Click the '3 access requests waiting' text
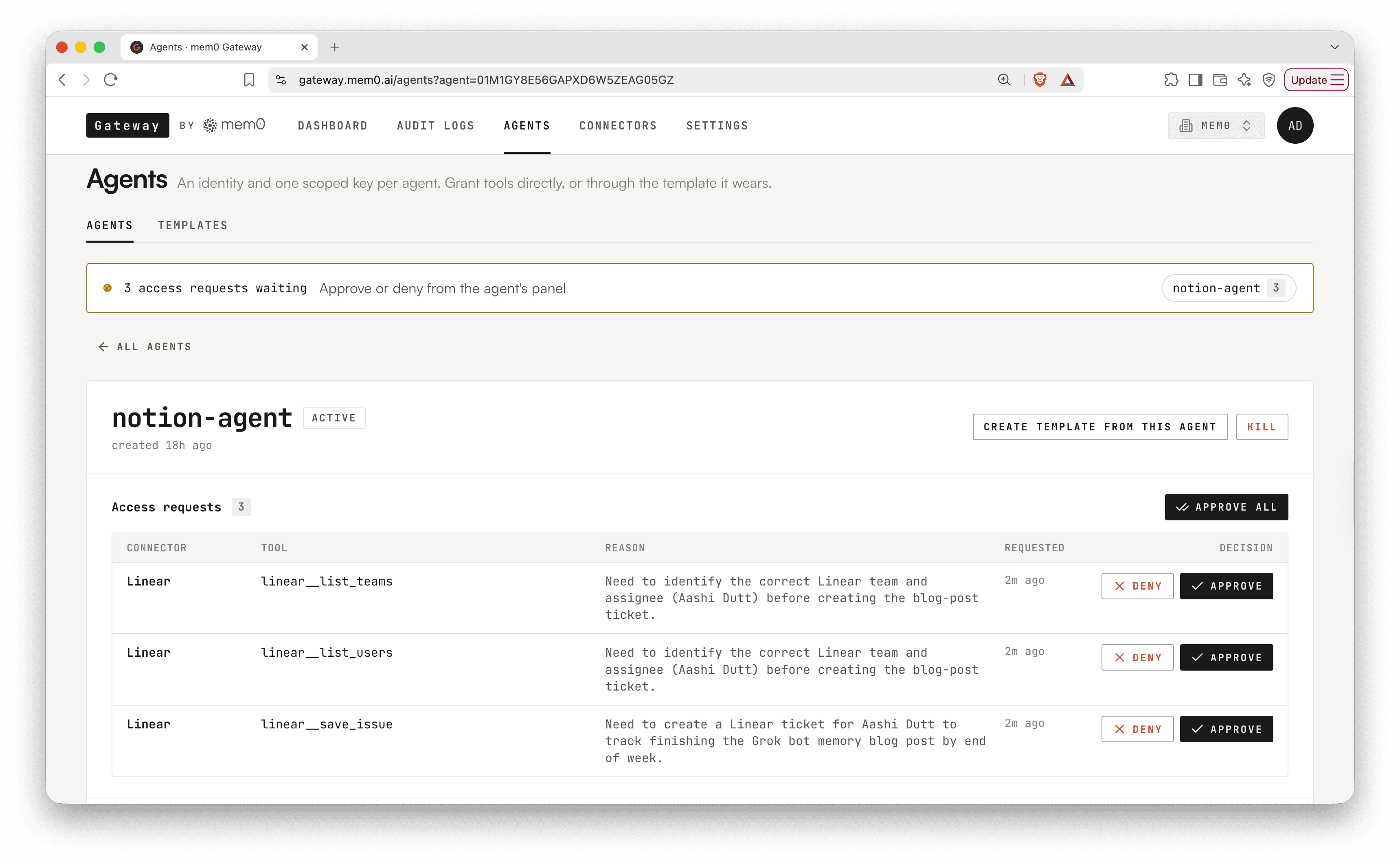Viewport: 1400px width, 864px height. coord(215,288)
